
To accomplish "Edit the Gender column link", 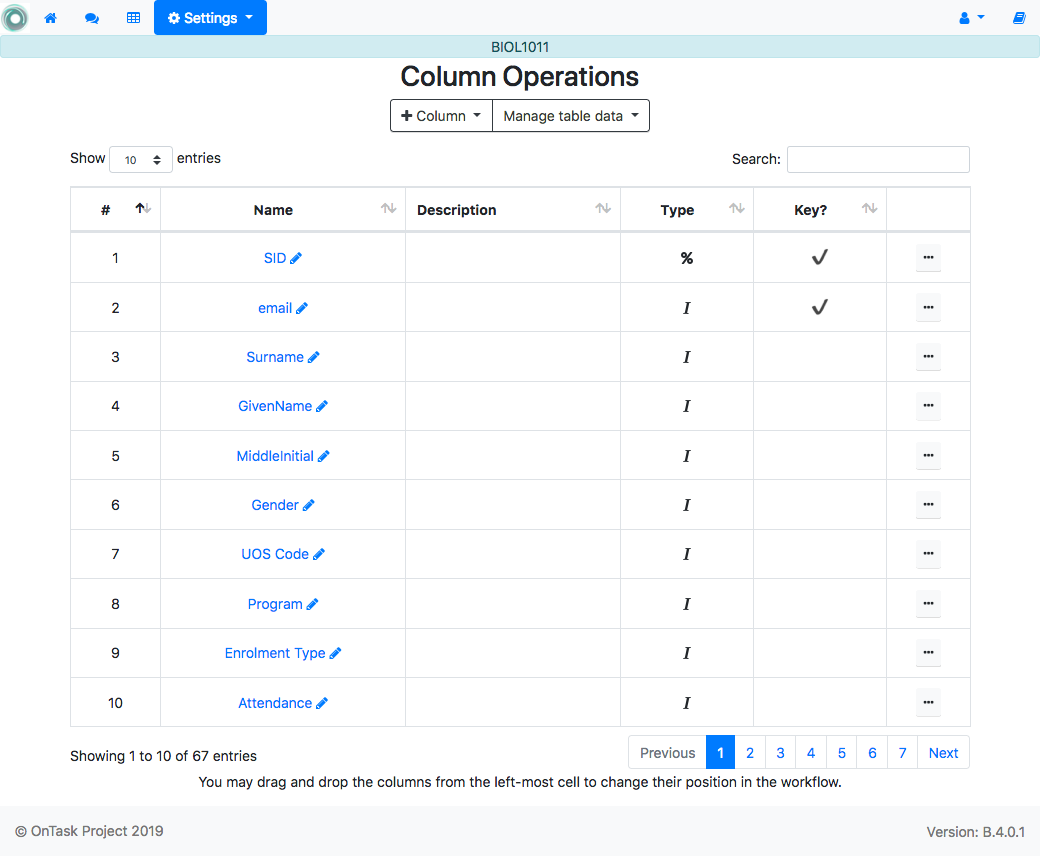I will (x=283, y=505).
